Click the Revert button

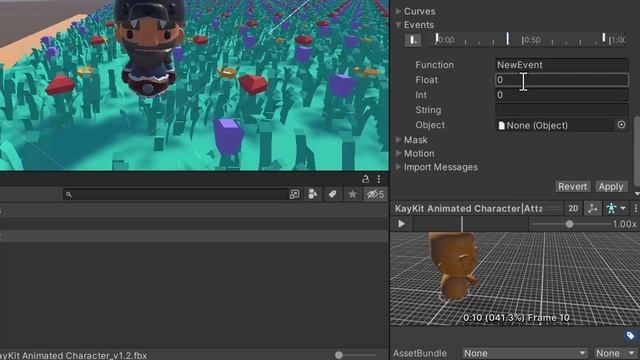click(x=572, y=187)
